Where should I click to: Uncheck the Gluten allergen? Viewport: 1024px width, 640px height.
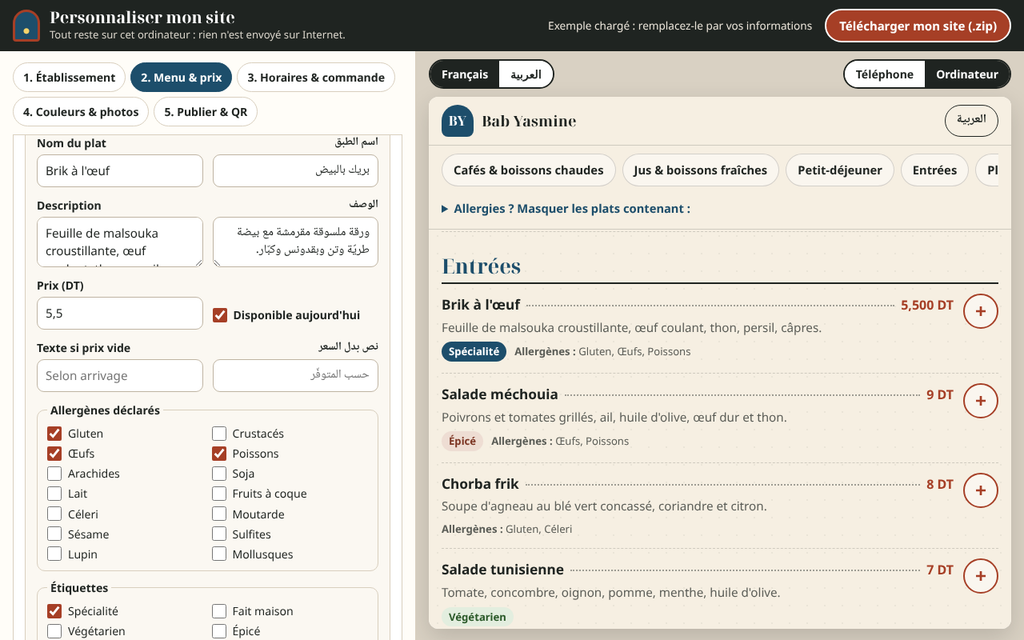tap(54, 434)
